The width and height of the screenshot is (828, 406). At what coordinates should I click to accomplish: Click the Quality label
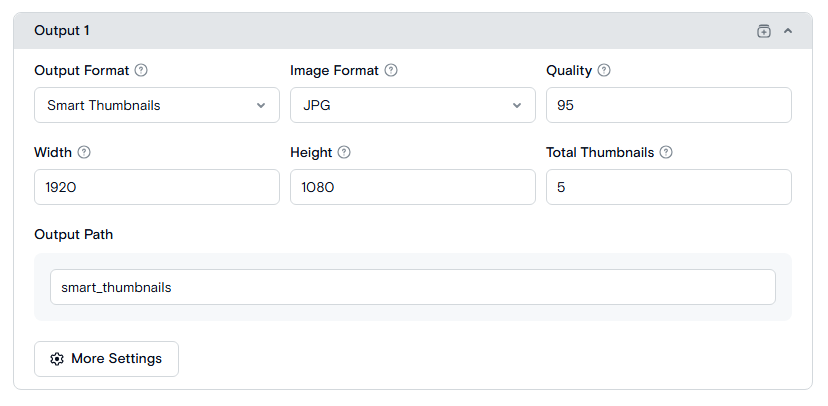click(569, 70)
